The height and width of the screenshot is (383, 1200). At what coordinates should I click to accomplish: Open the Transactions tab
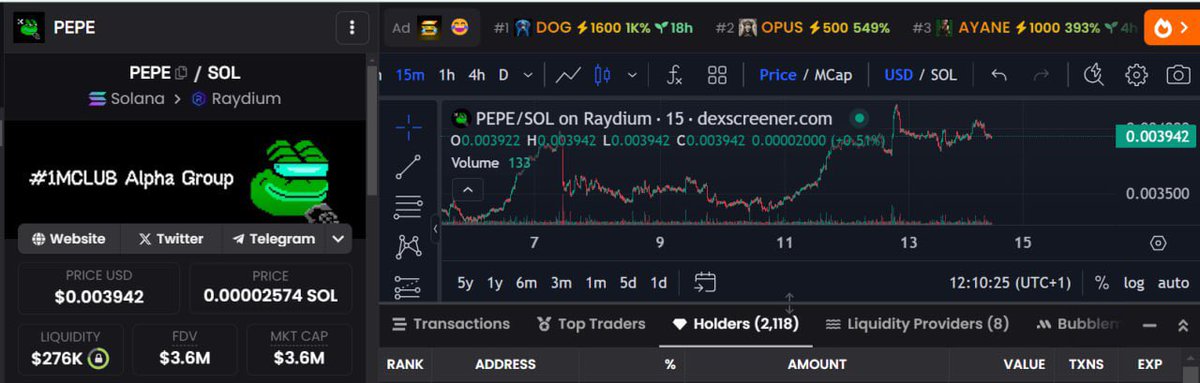pos(451,324)
